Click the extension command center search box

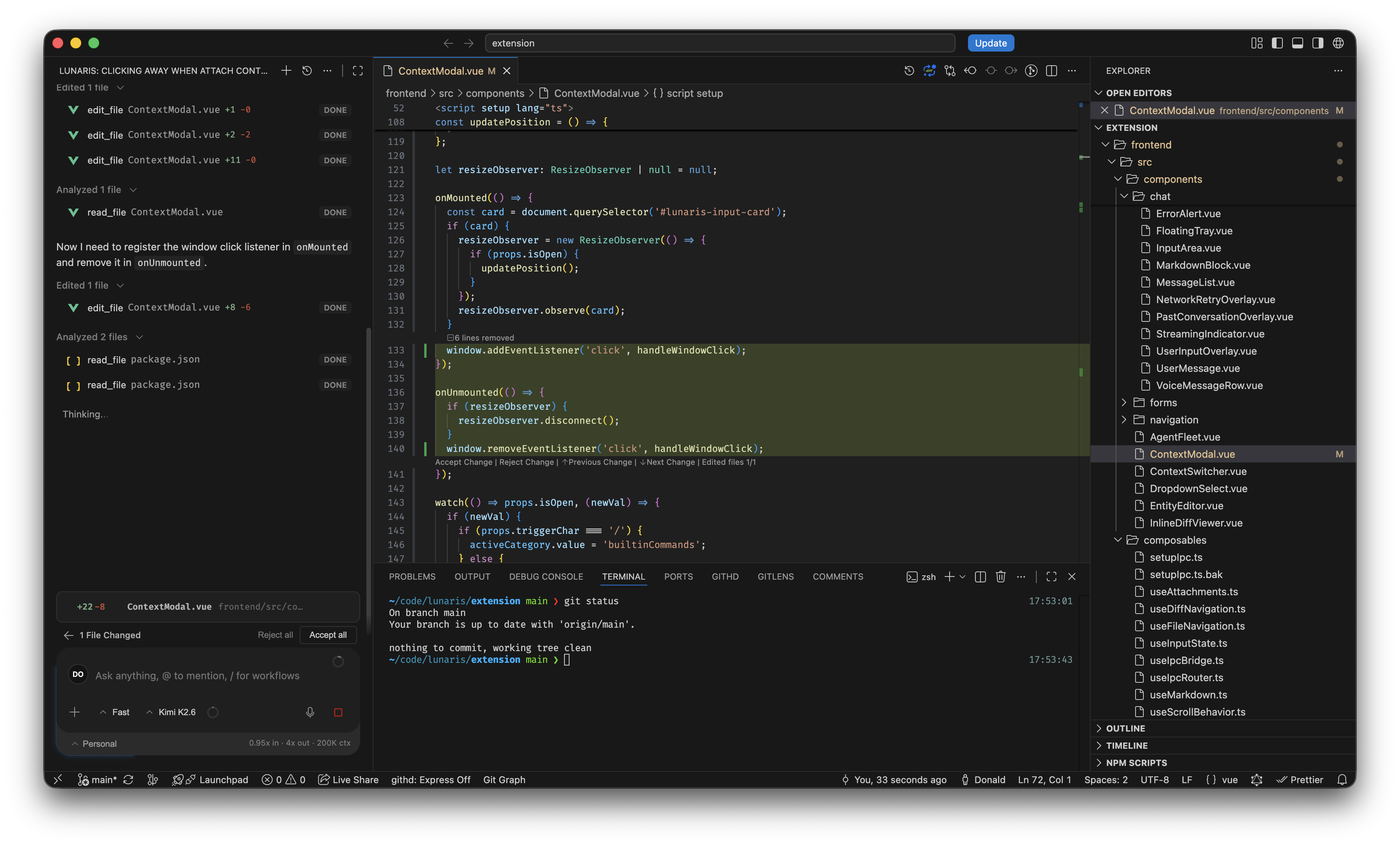click(x=719, y=43)
